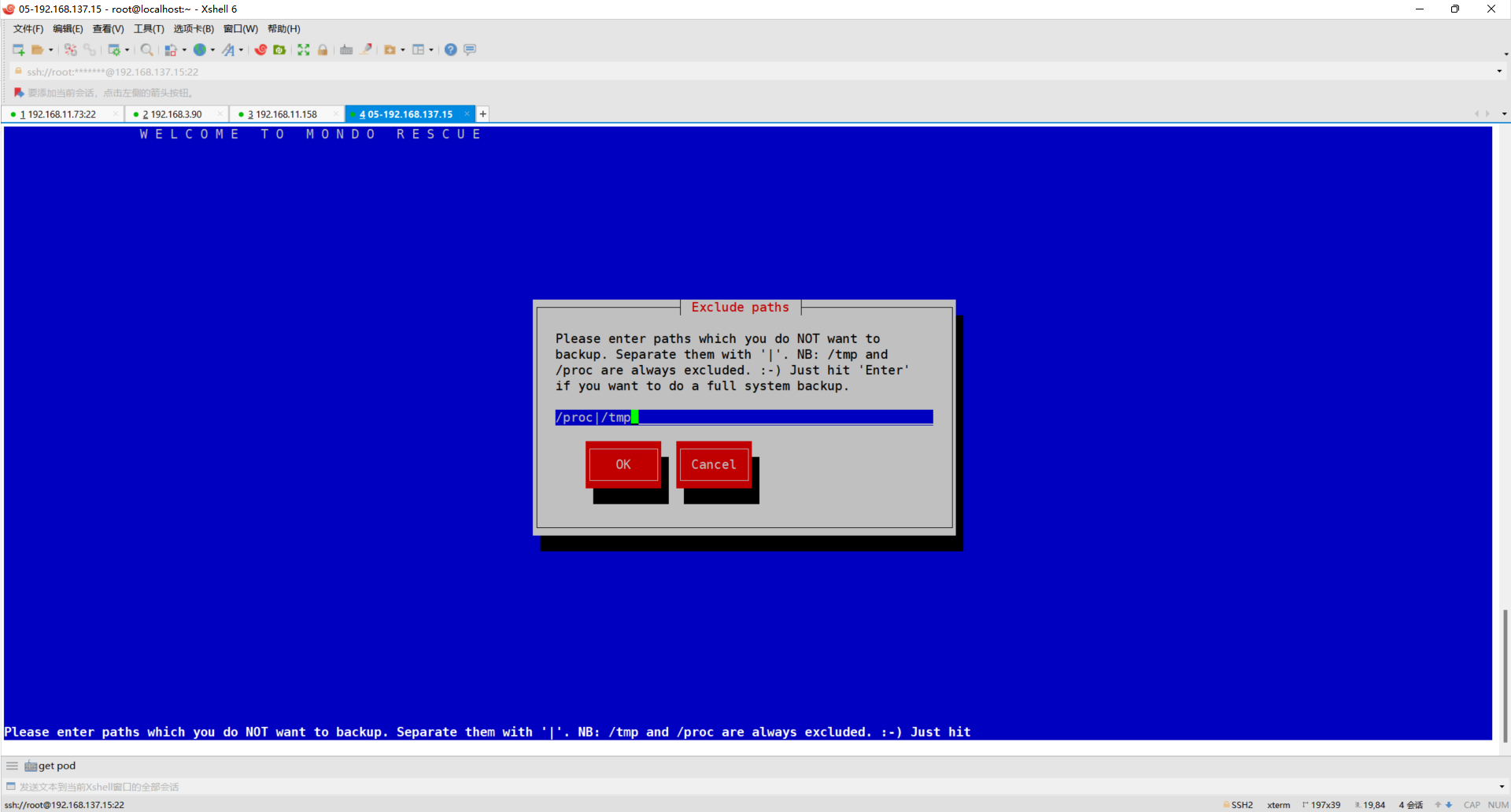Click the Find magnifier icon
This screenshot has width=1511, height=812.
point(146,50)
